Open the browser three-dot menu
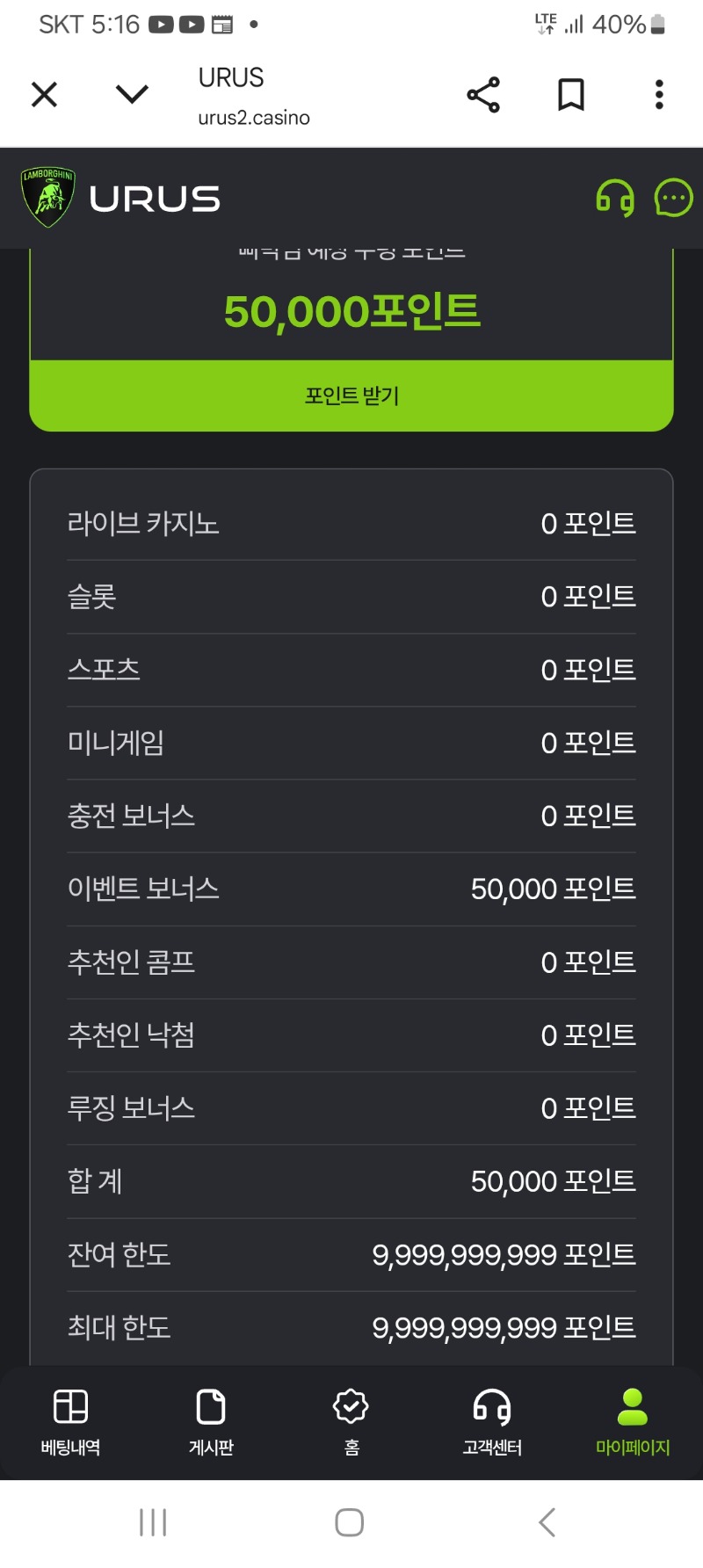Viewport: 703px width, 1568px height. 659,95
